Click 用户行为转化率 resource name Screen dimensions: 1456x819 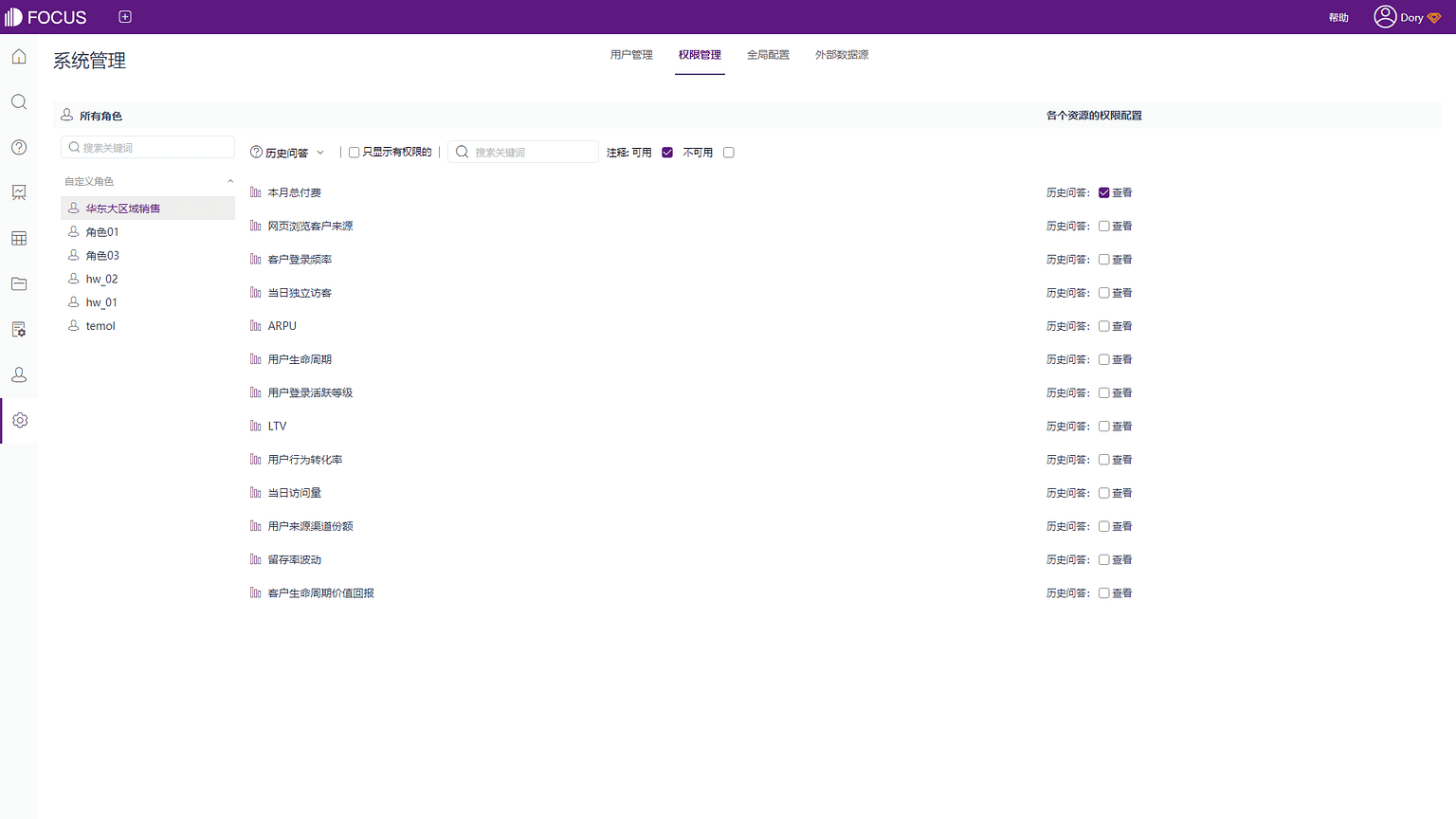tap(305, 460)
